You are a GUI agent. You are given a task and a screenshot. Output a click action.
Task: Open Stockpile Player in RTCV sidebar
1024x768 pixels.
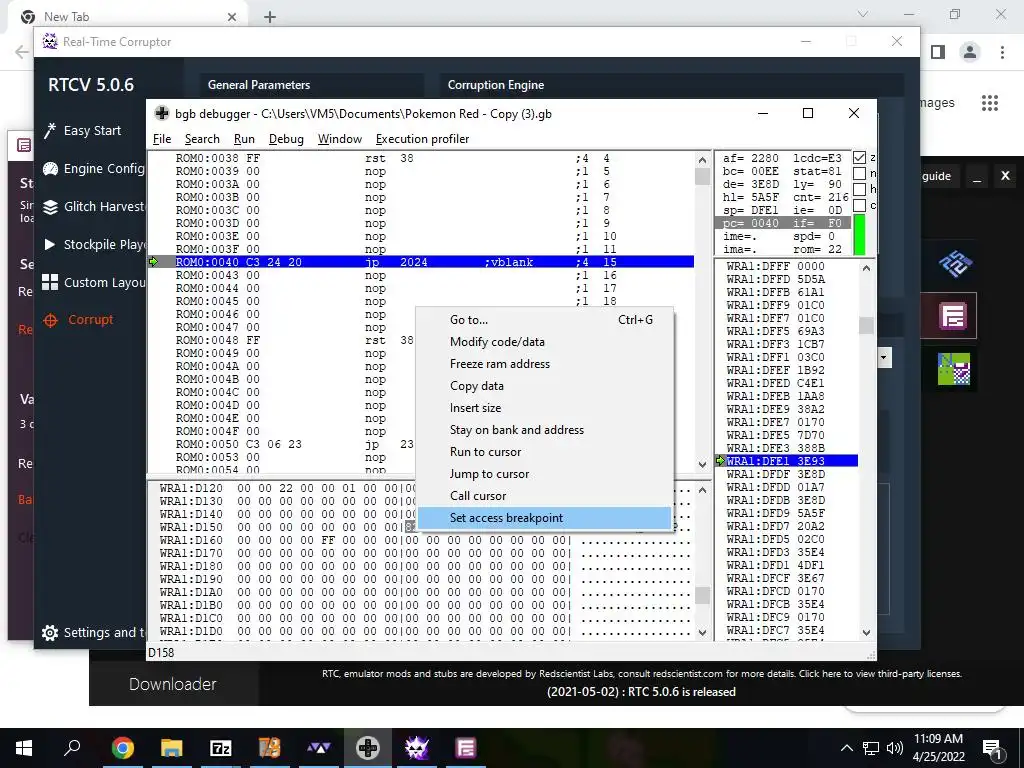click(x=93, y=244)
